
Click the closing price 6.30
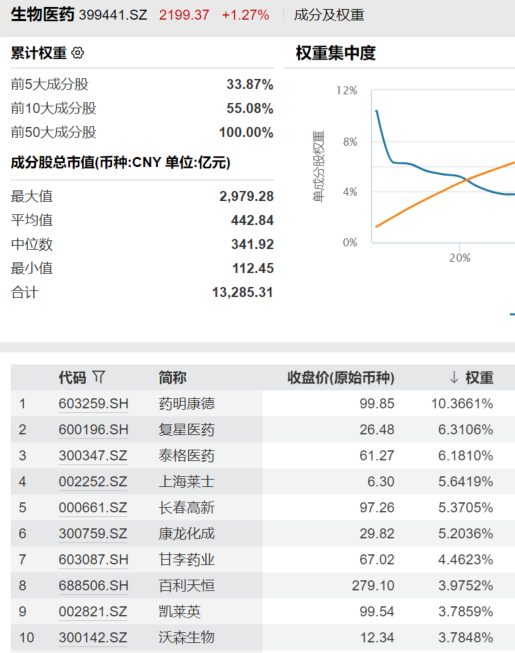(x=381, y=481)
